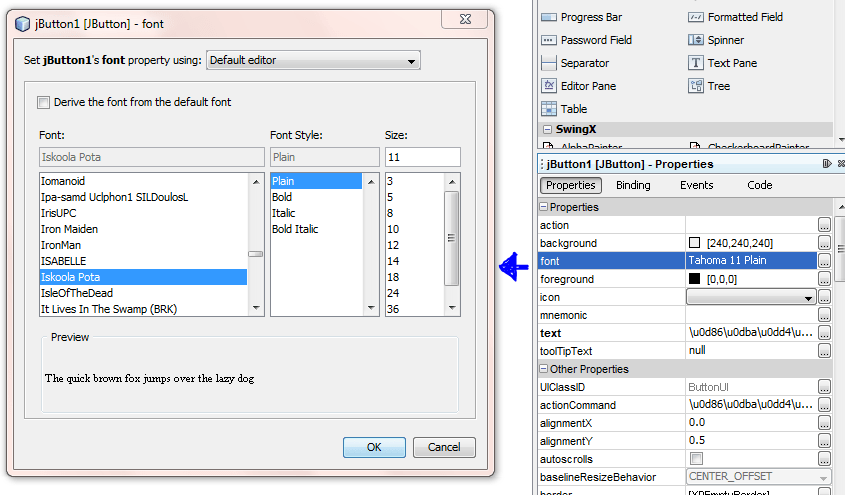
Task: Select Iron Maiden in the font list
Action: click(x=70, y=229)
